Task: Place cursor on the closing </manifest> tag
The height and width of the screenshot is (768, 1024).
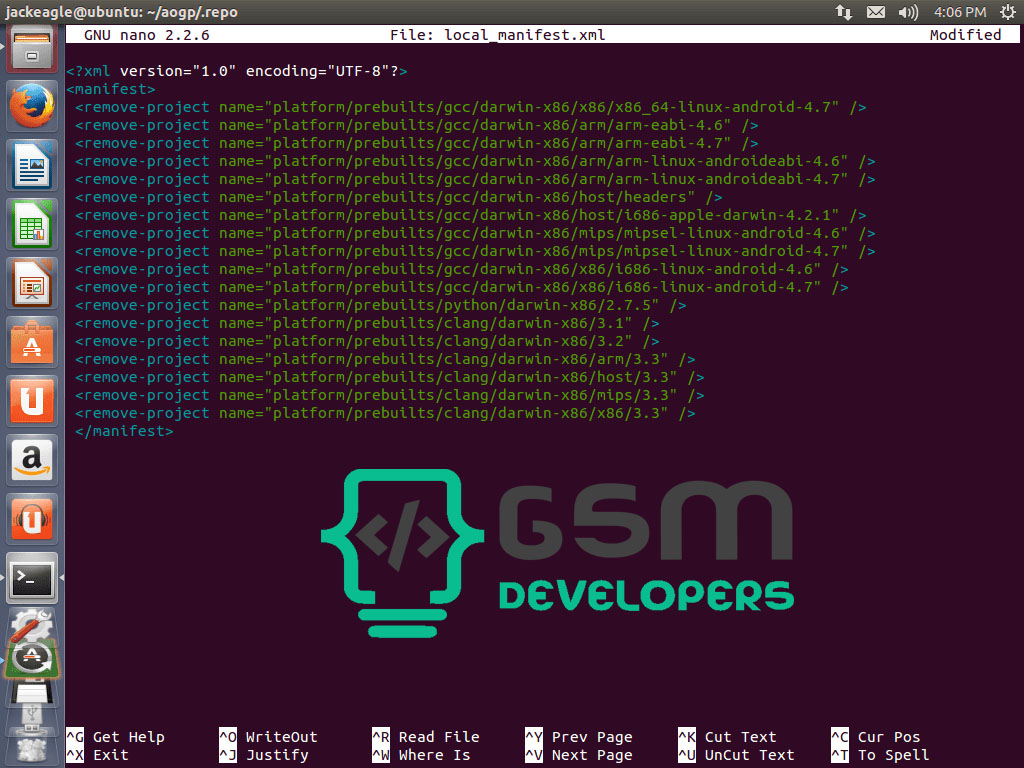Action: point(124,431)
